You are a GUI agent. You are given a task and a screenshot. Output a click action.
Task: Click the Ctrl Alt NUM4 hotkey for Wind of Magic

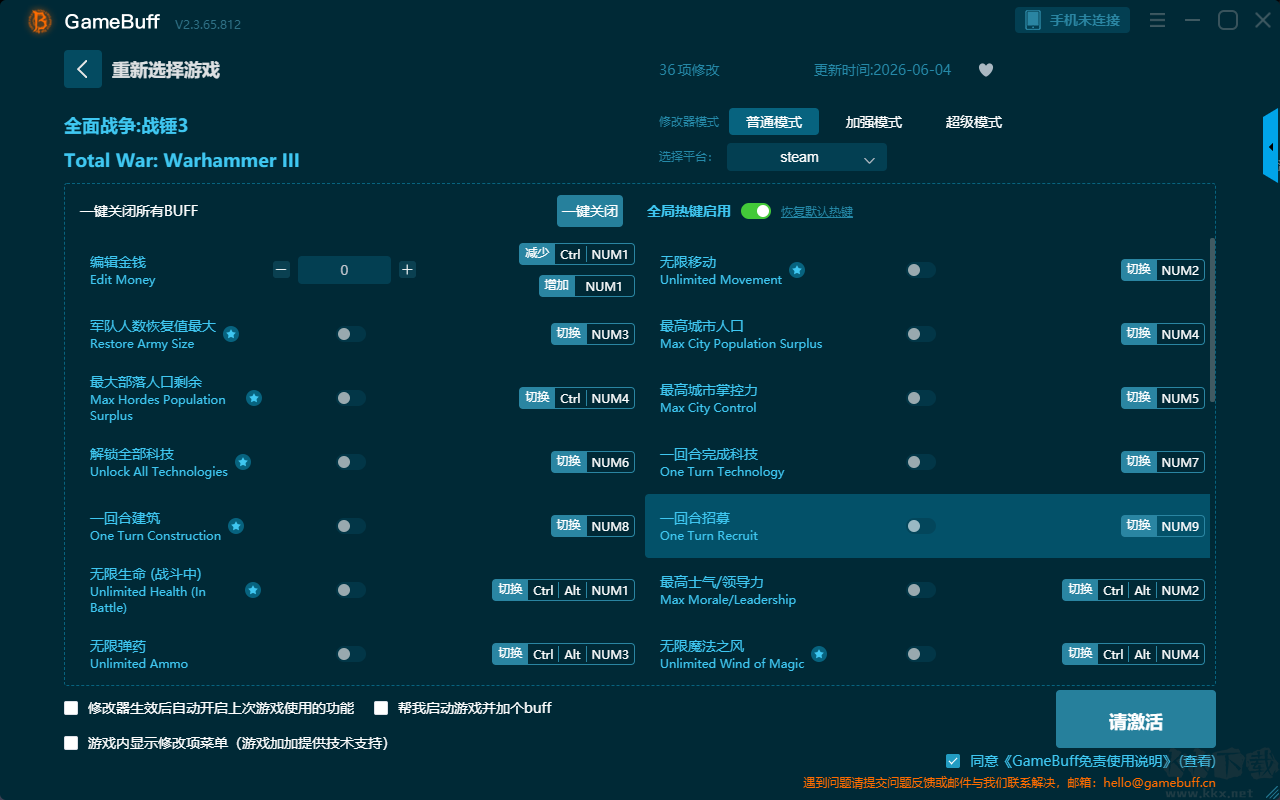click(1133, 654)
